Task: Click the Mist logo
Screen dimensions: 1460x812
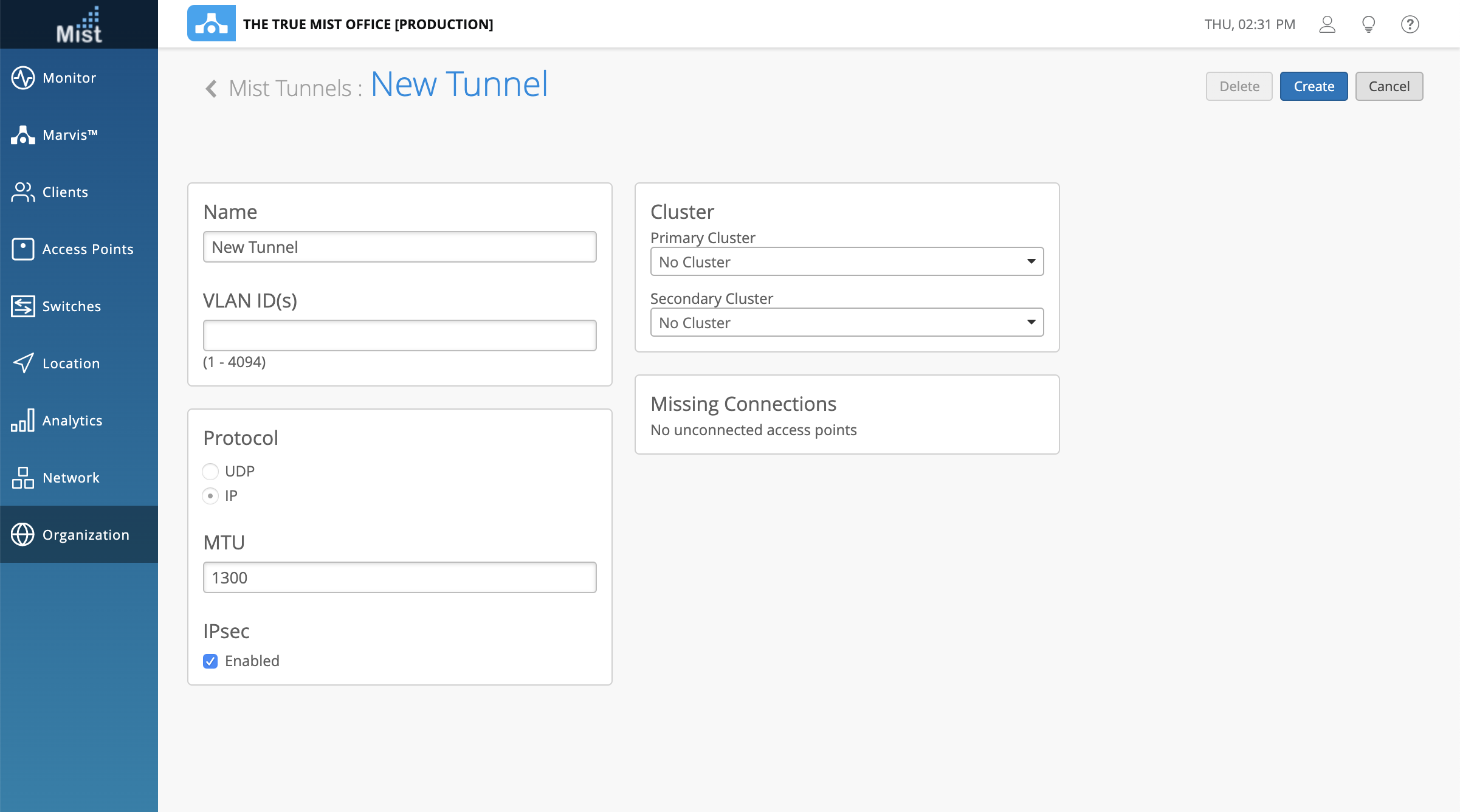Action: click(79, 25)
